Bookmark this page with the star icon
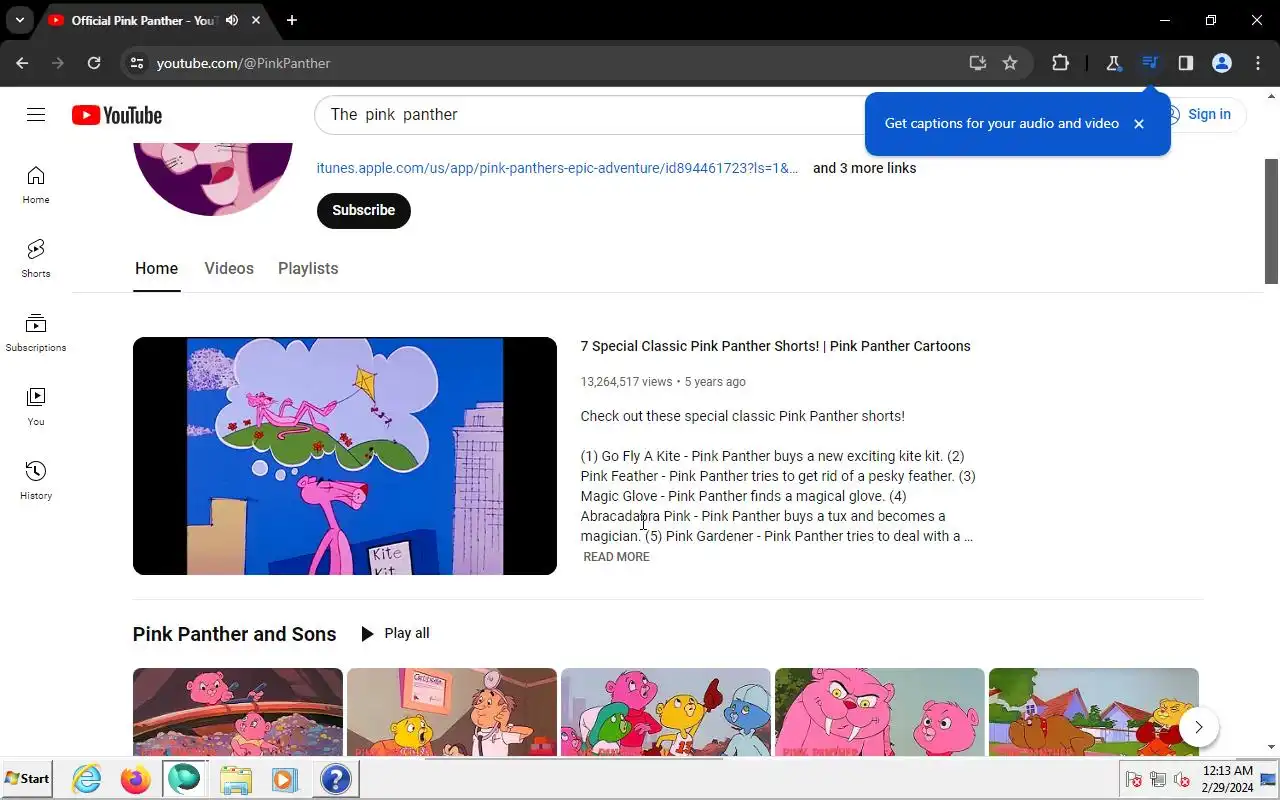 tap(1010, 63)
